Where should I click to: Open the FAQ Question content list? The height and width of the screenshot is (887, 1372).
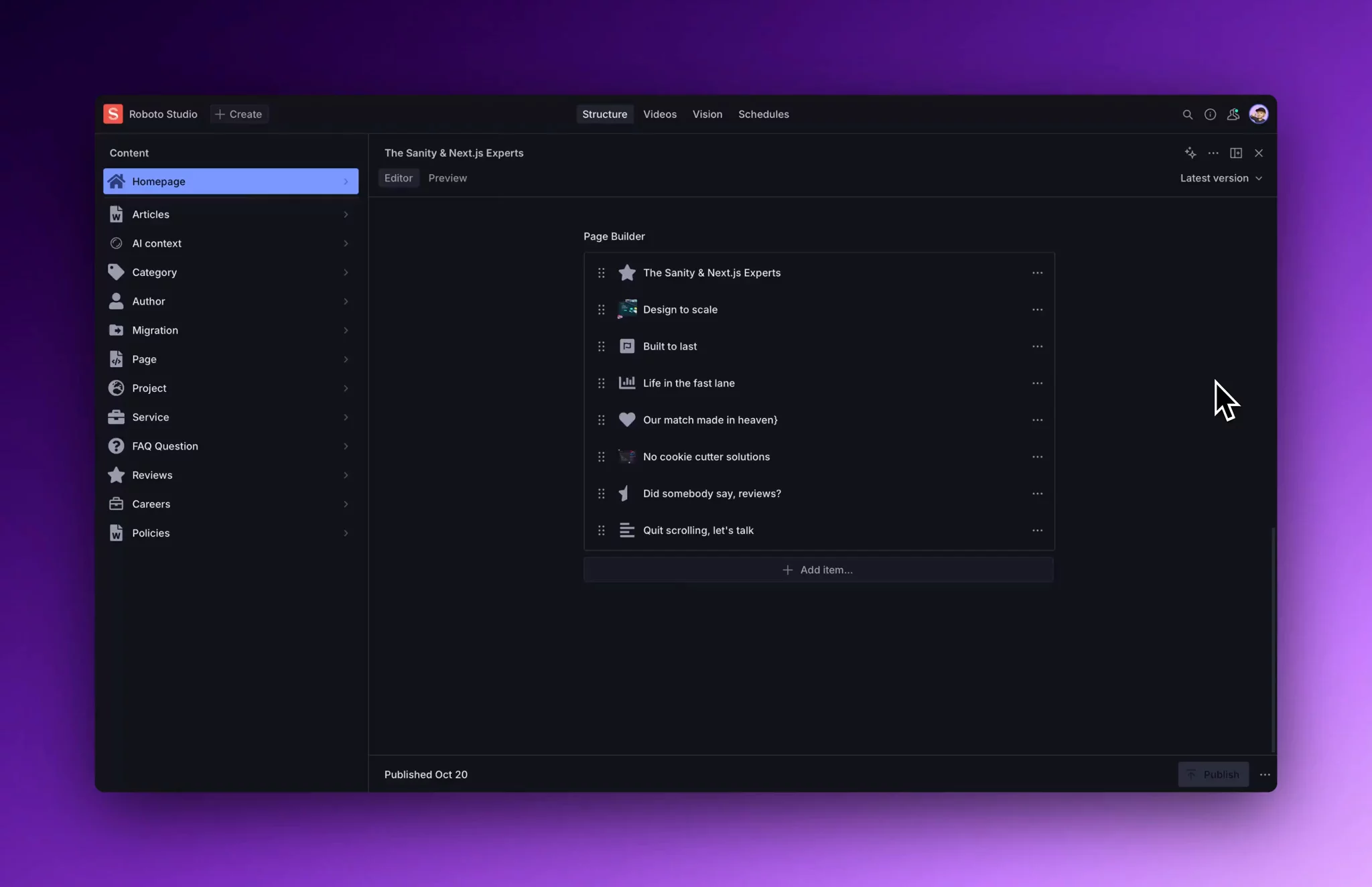point(230,446)
